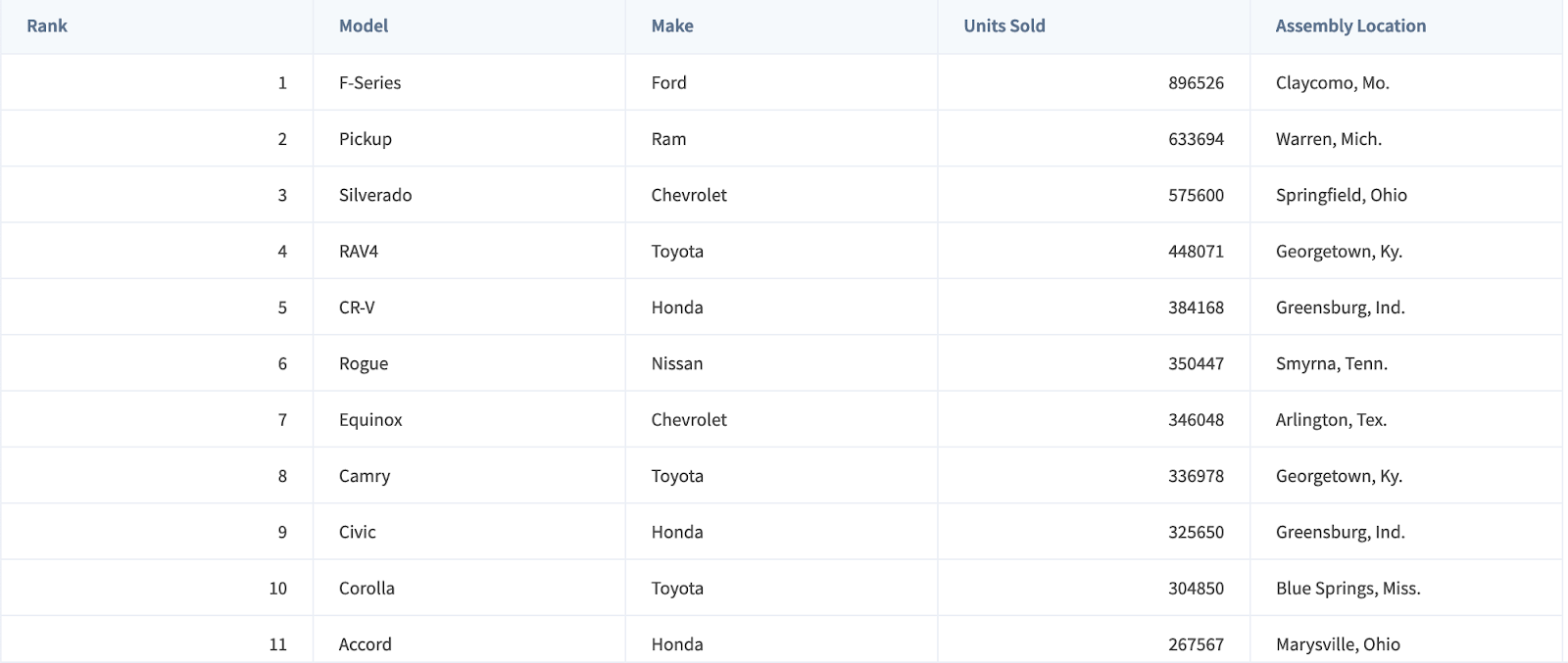Click the Ram make cell
Screen dimensions: 1568x663
[x=669, y=139]
